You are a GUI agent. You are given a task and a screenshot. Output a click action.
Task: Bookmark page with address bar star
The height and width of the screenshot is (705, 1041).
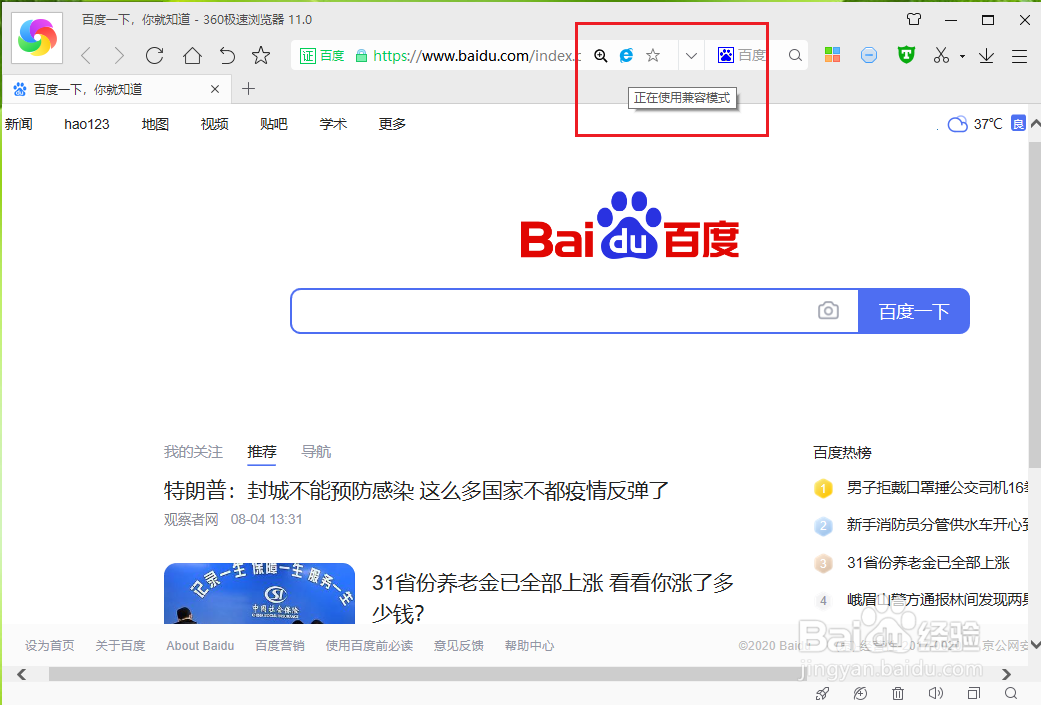tap(653, 55)
